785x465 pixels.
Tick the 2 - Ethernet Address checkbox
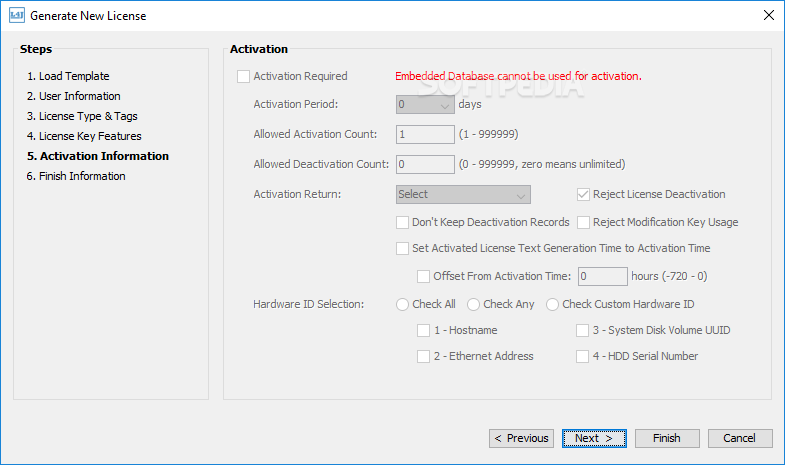pyautogui.click(x=424, y=357)
